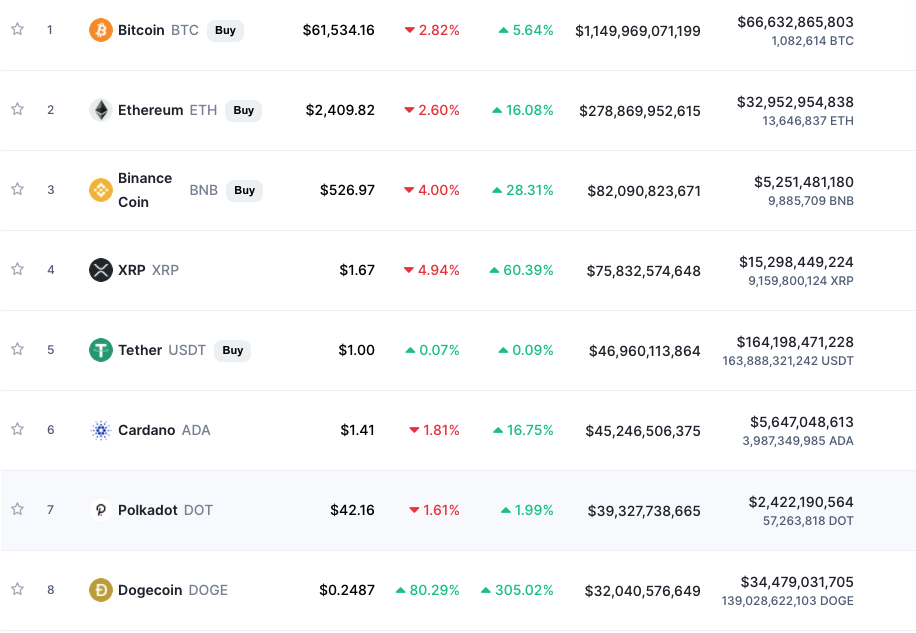Viewport: 916px width, 633px height.
Task: Click XRP price $1.67
Action: click(x=357, y=270)
